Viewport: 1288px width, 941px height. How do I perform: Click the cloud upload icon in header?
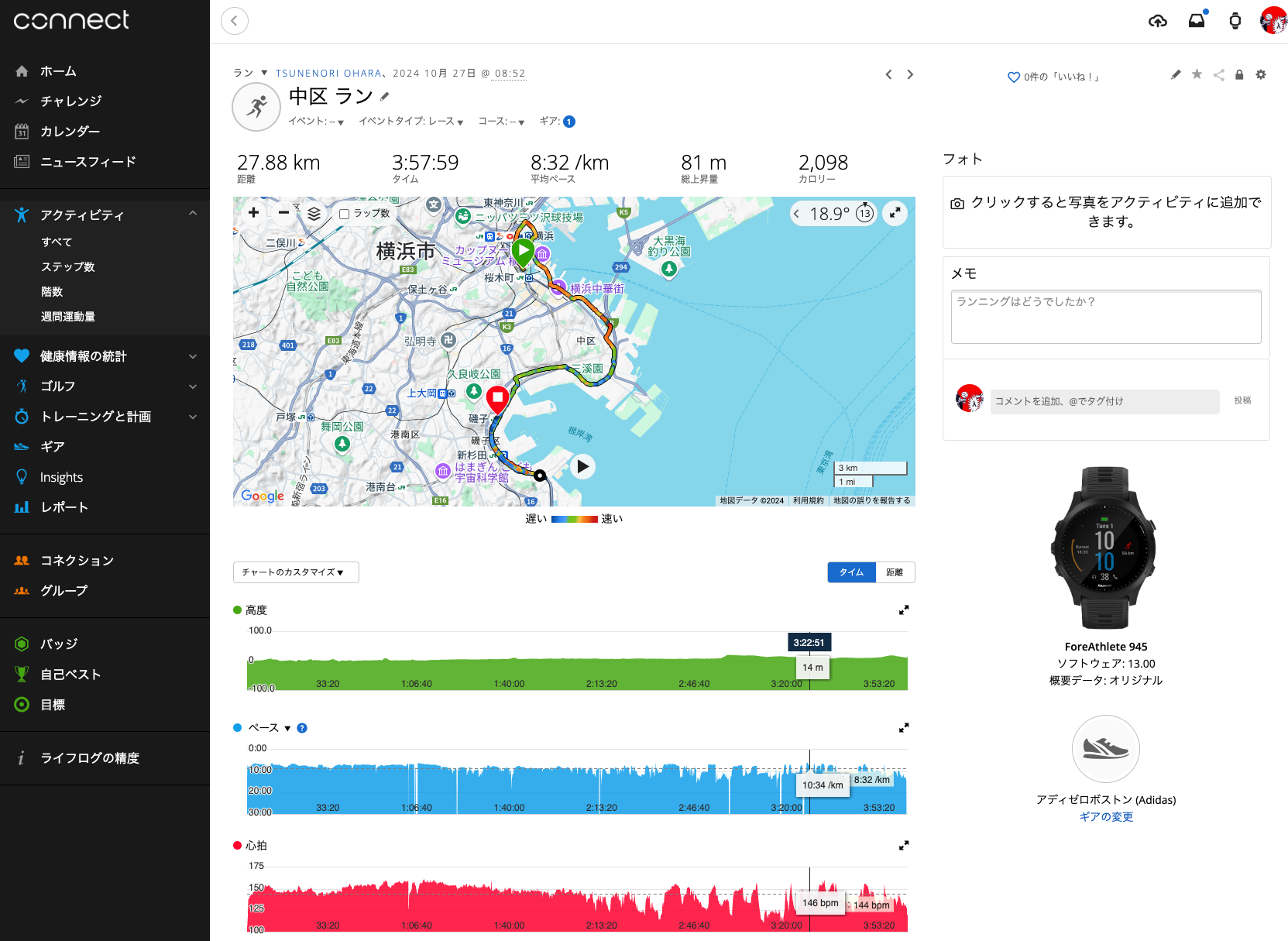tap(1157, 21)
